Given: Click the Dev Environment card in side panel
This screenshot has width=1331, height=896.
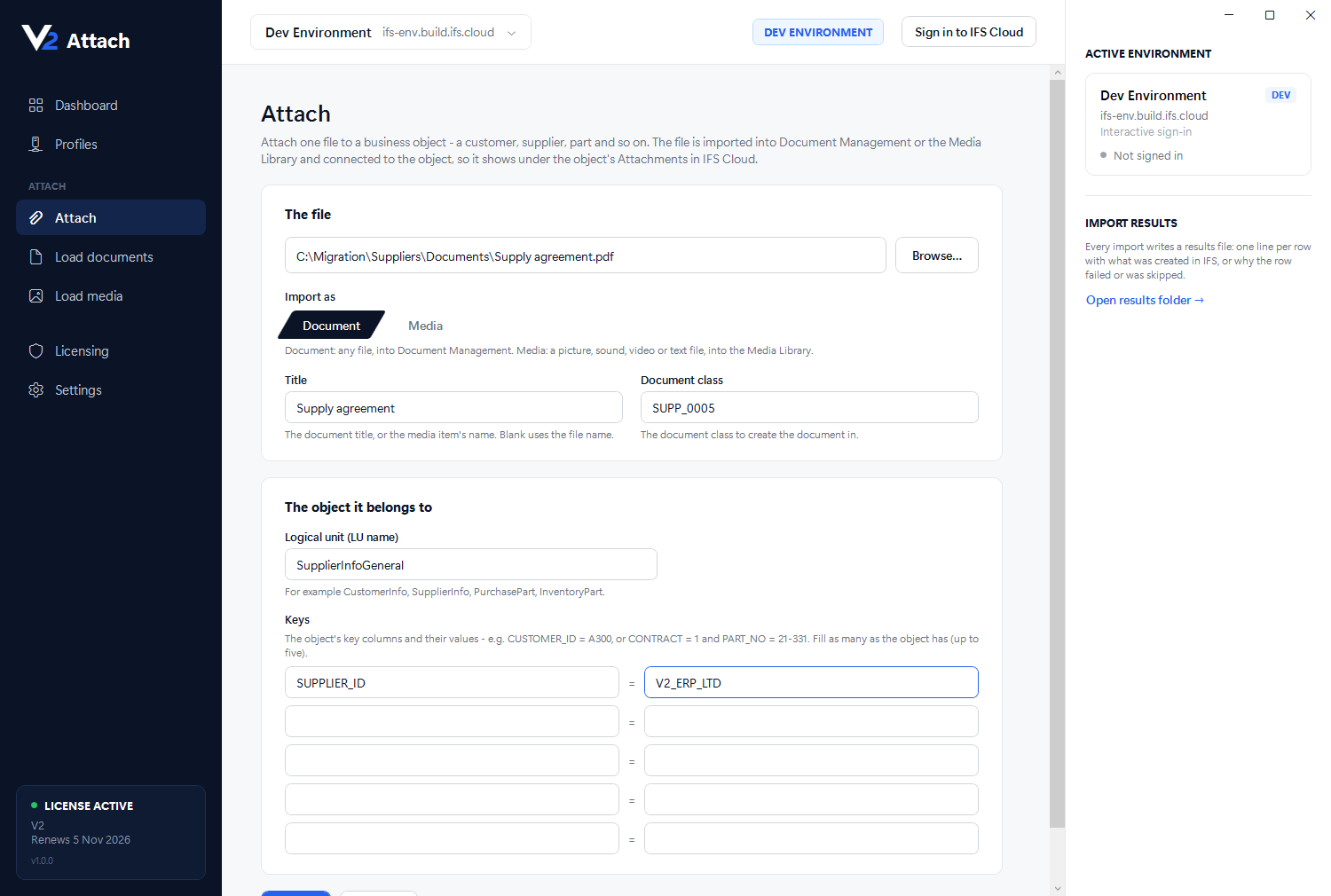Looking at the screenshot, I should [x=1198, y=124].
